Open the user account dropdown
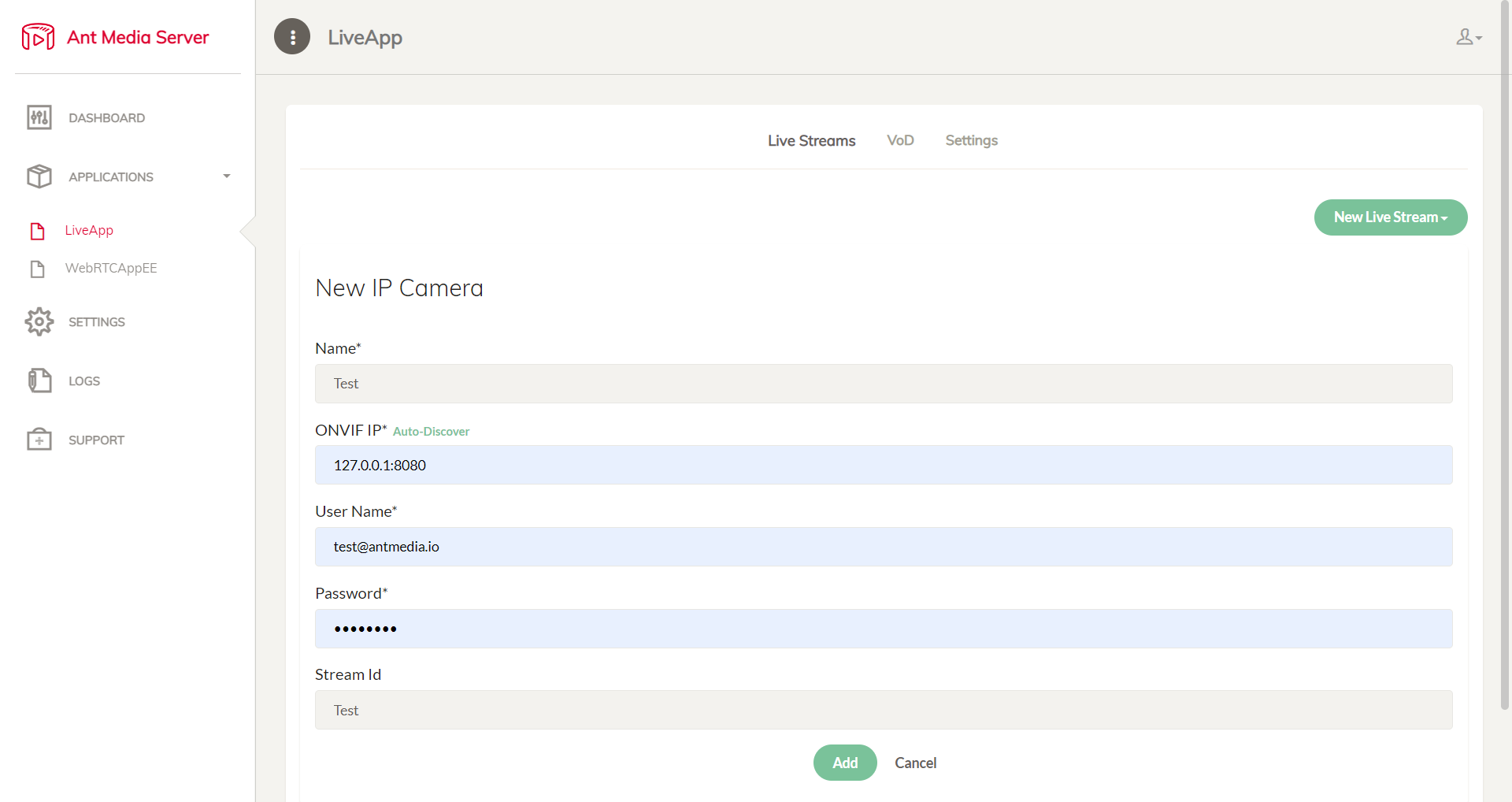1512x802 pixels. click(1469, 37)
